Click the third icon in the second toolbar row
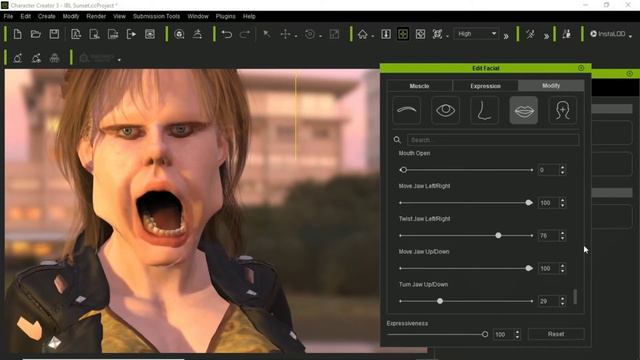Image resolution: width=640 pixels, height=360 pixels. [54, 58]
